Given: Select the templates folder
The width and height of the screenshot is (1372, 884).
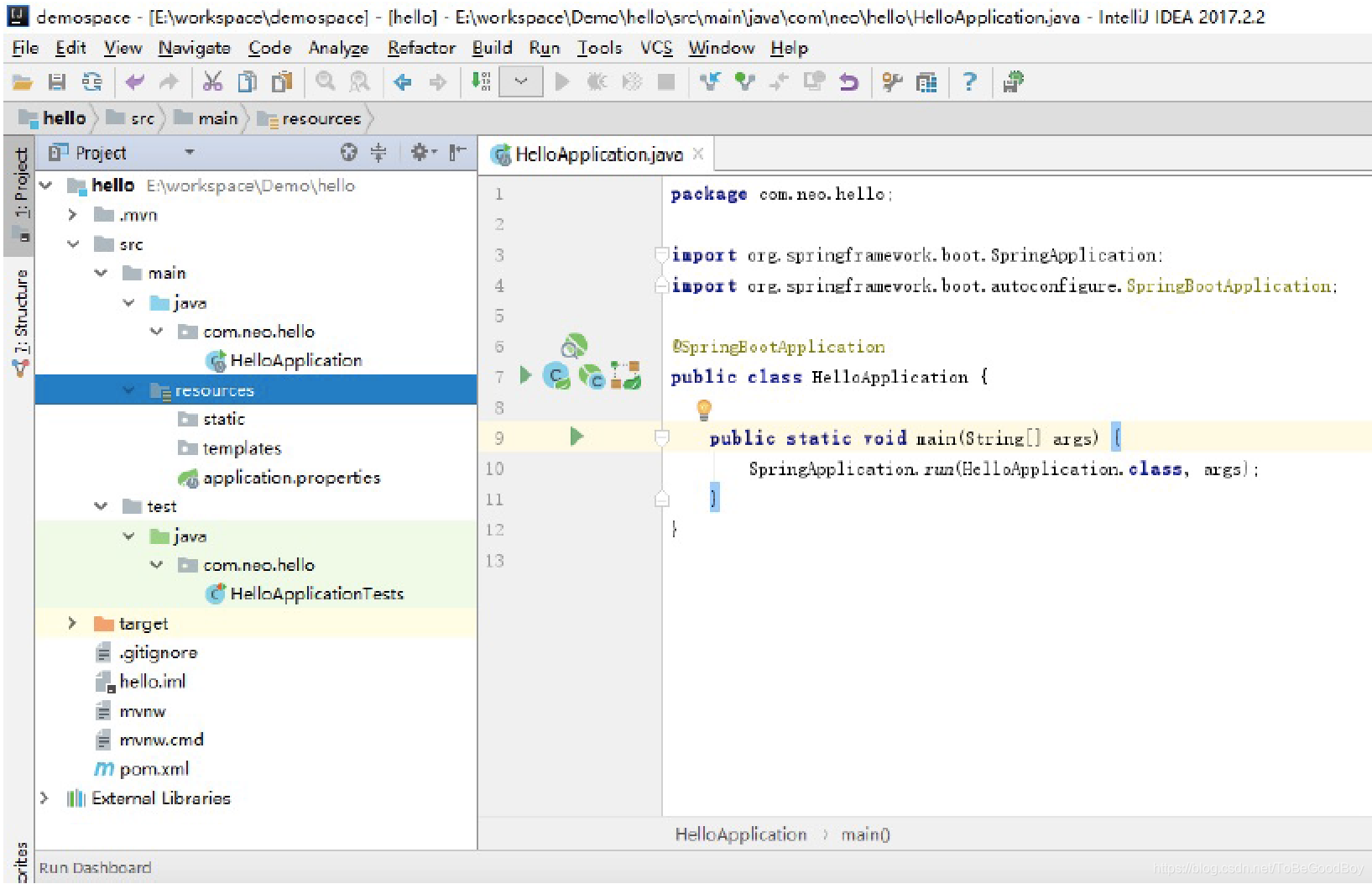Looking at the screenshot, I should tap(242, 448).
